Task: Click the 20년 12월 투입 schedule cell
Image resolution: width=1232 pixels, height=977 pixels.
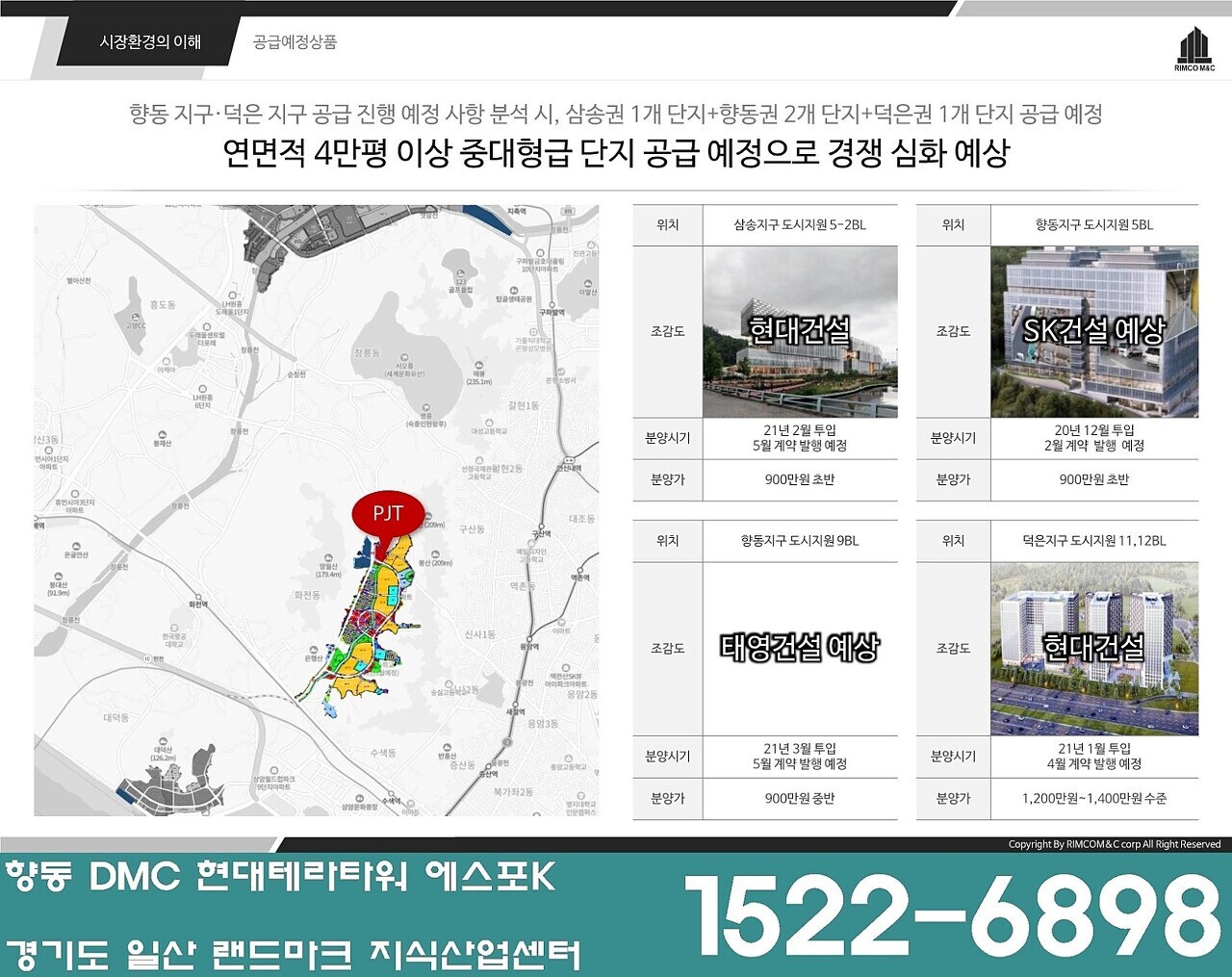Action: pyautogui.click(x=1094, y=438)
